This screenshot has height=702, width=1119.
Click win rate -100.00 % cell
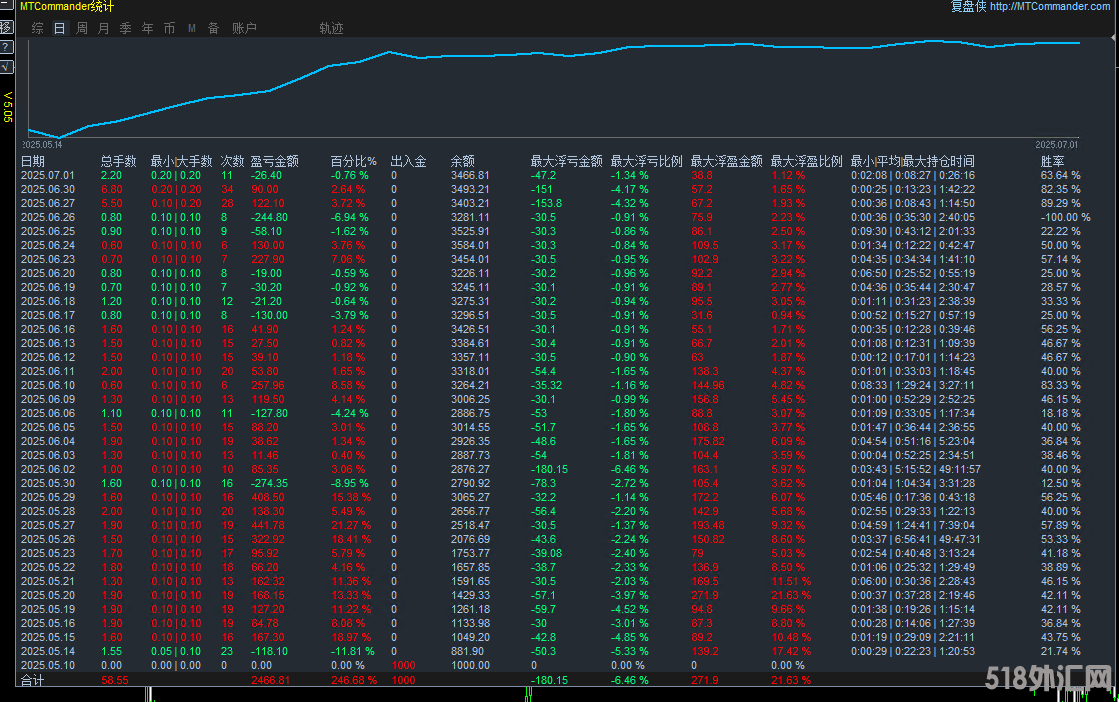(x=1065, y=217)
